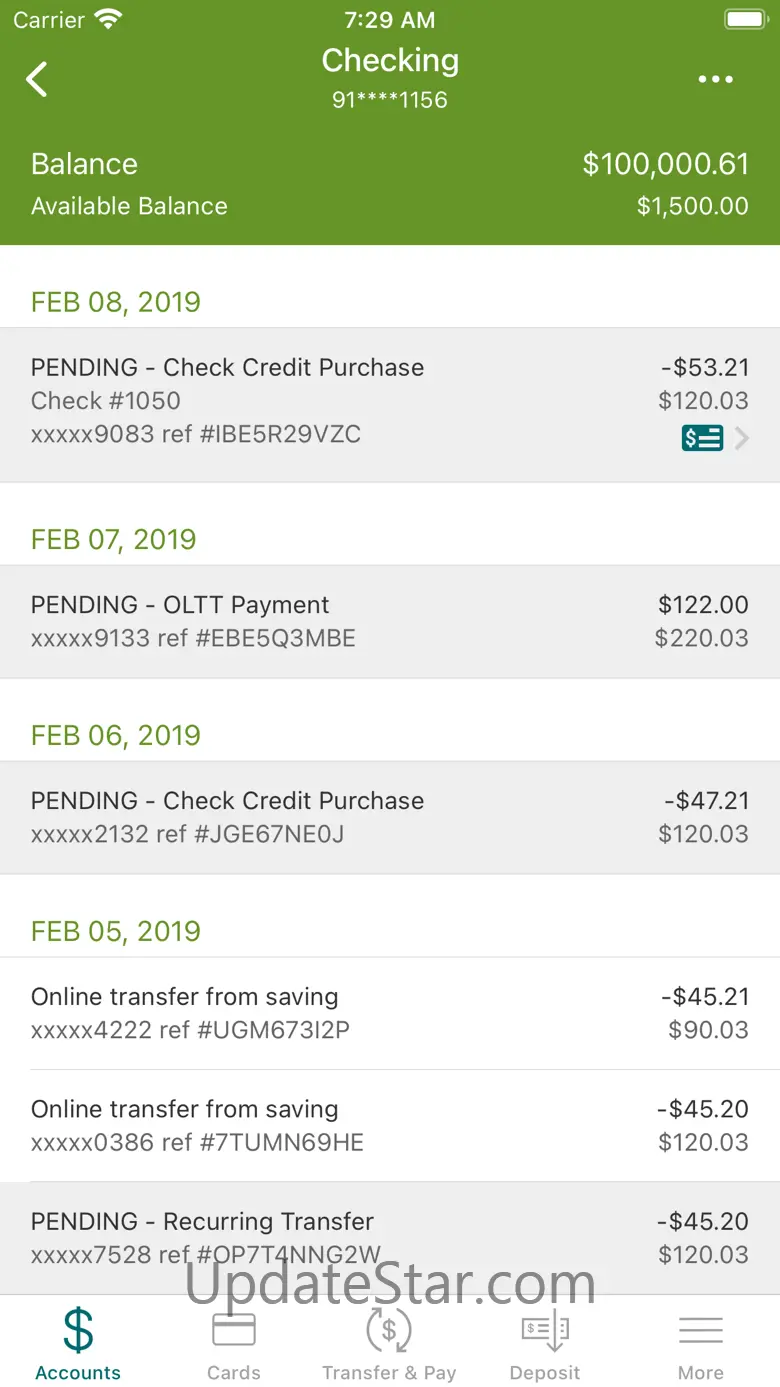This screenshot has width=780, height=1387.
Task: Tap the Checking account title
Action: click(x=390, y=61)
